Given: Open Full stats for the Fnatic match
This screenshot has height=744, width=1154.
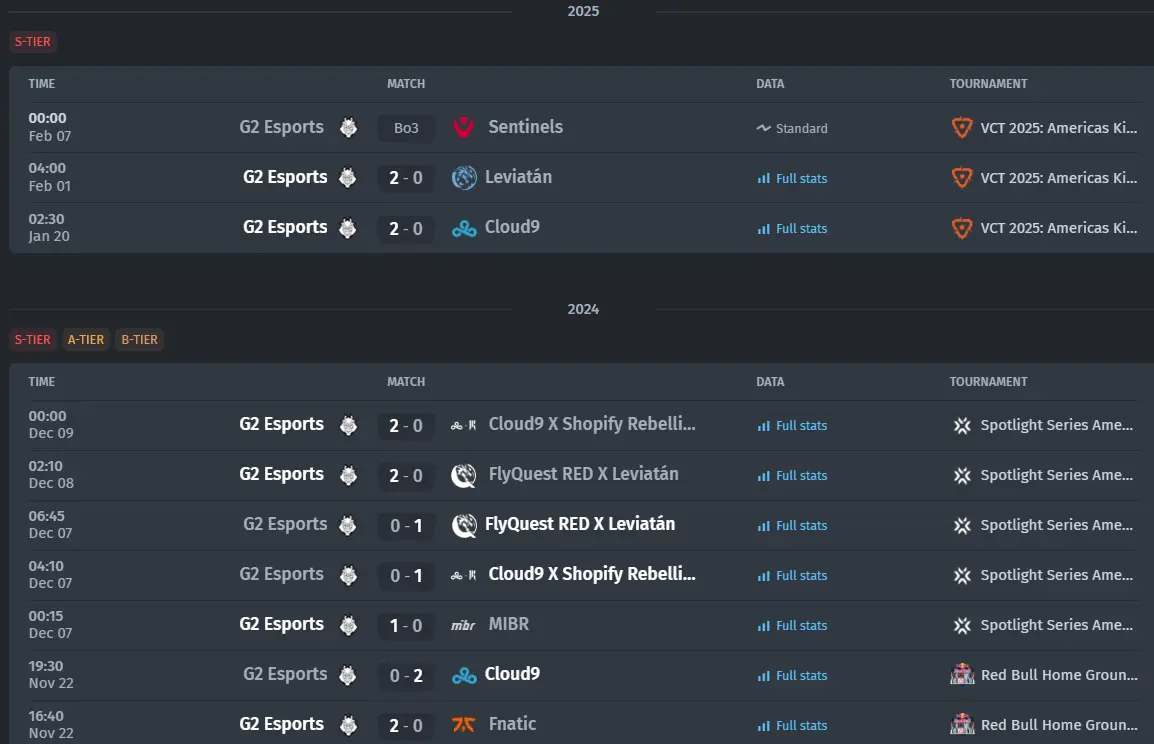Looking at the screenshot, I should tap(793, 726).
